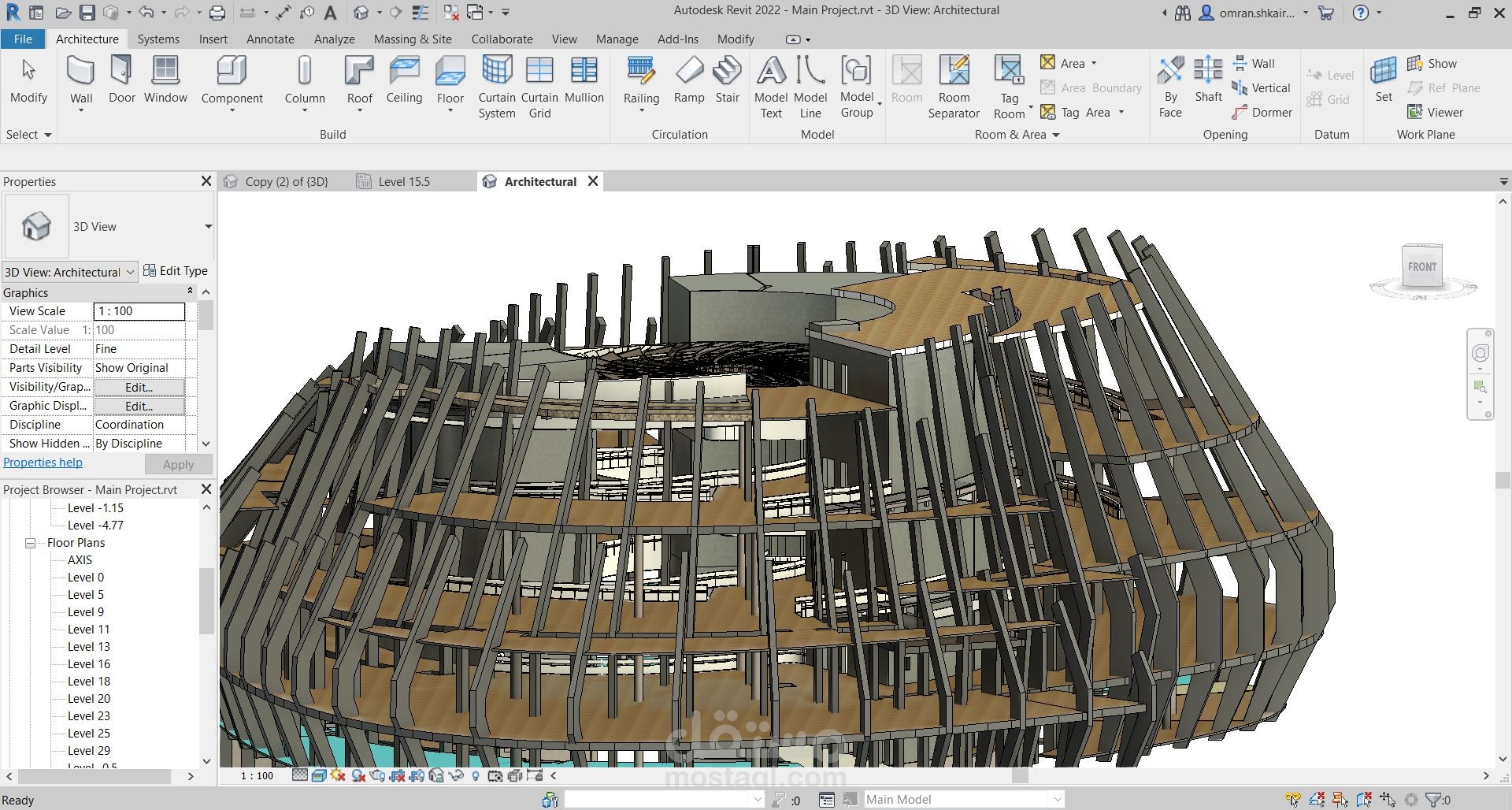Screen dimensions: 1512x810
Task: Switch to the Level 15.5 view tab
Action: point(403,181)
